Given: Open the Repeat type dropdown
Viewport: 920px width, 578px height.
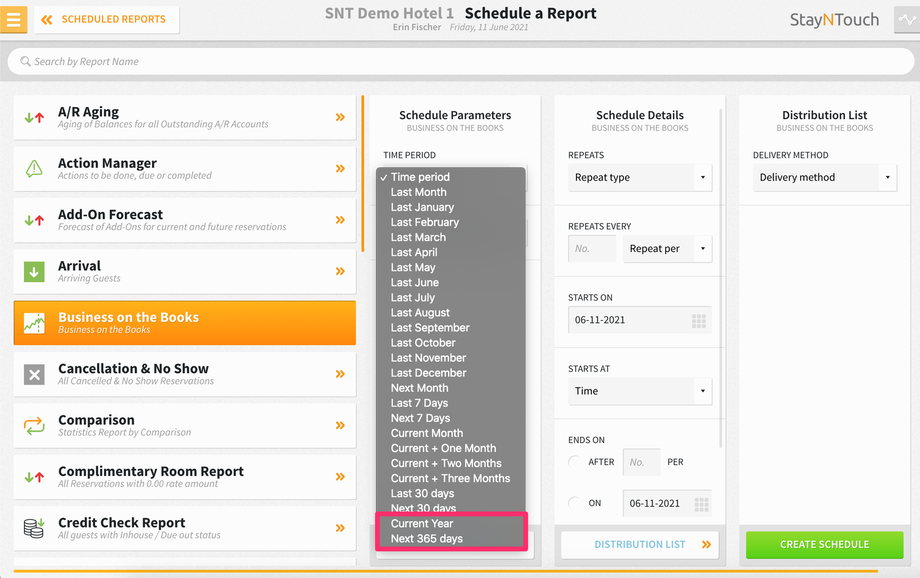Looking at the screenshot, I should pyautogui.click(x=640, y=177).
